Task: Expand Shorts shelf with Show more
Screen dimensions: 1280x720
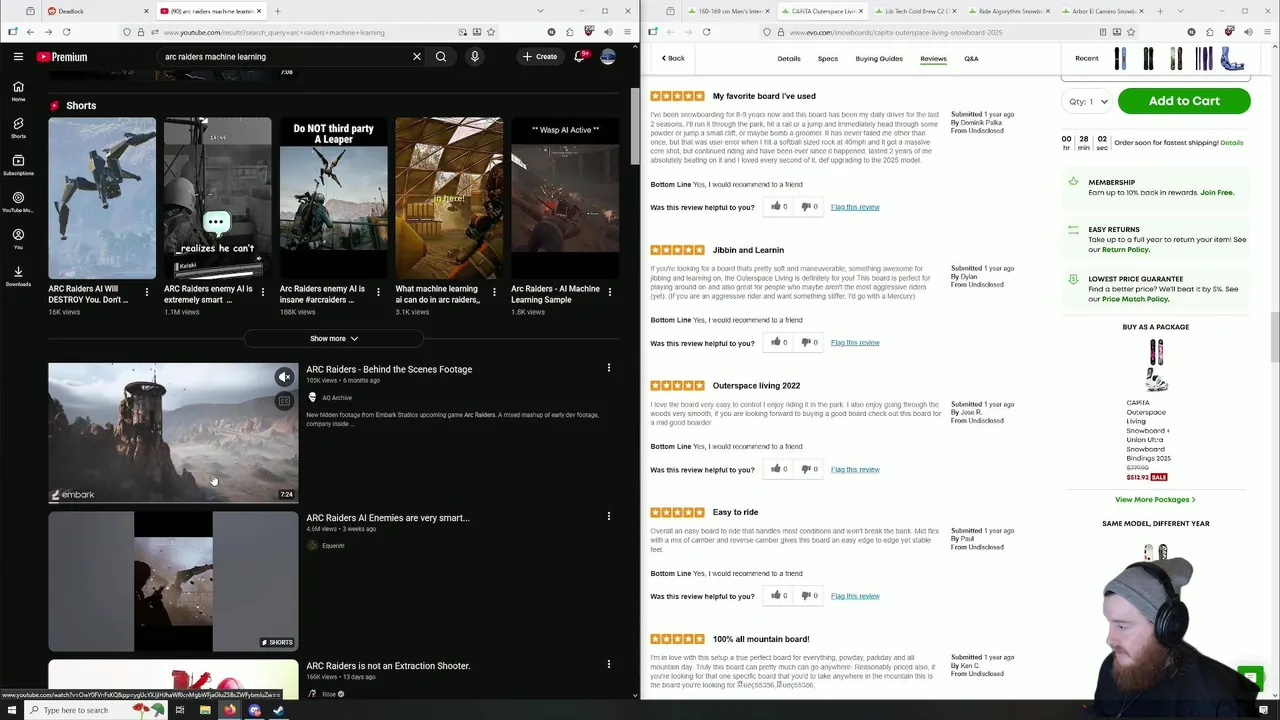Action: point(334,339)
